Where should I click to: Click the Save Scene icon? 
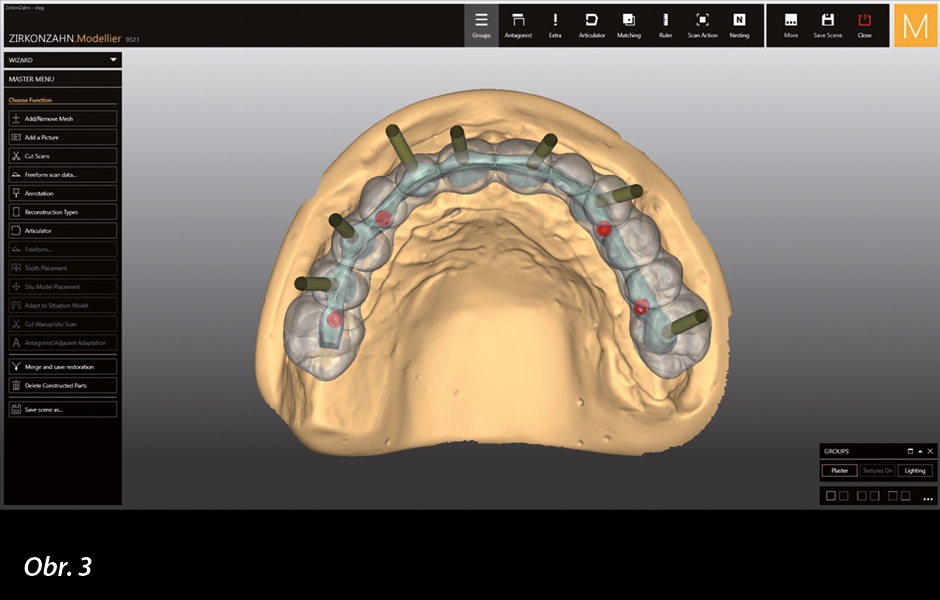(827, 25)
